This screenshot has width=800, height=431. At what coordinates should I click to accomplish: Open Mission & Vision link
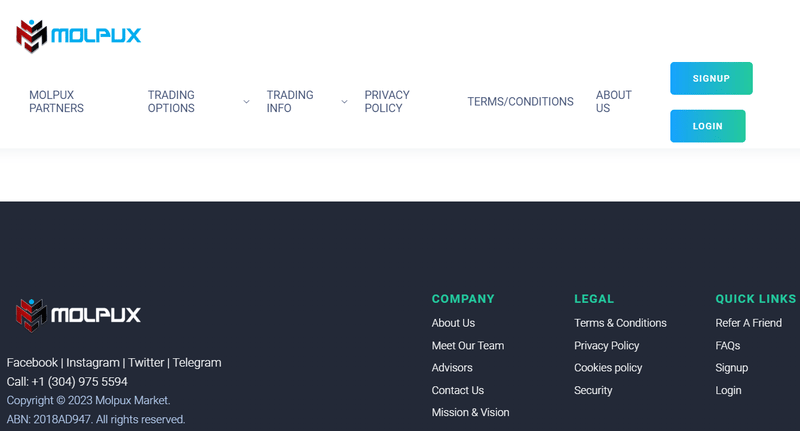[470, 413]
